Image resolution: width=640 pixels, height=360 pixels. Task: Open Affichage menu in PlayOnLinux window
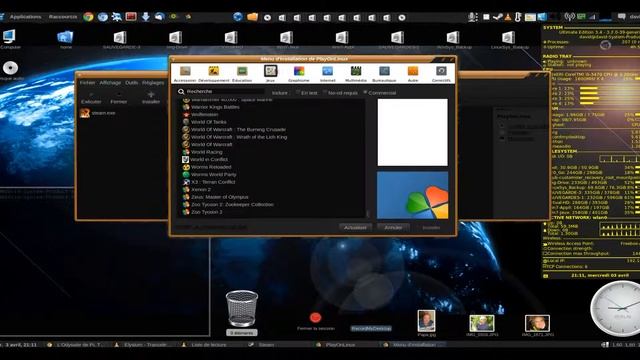[110, 82]
